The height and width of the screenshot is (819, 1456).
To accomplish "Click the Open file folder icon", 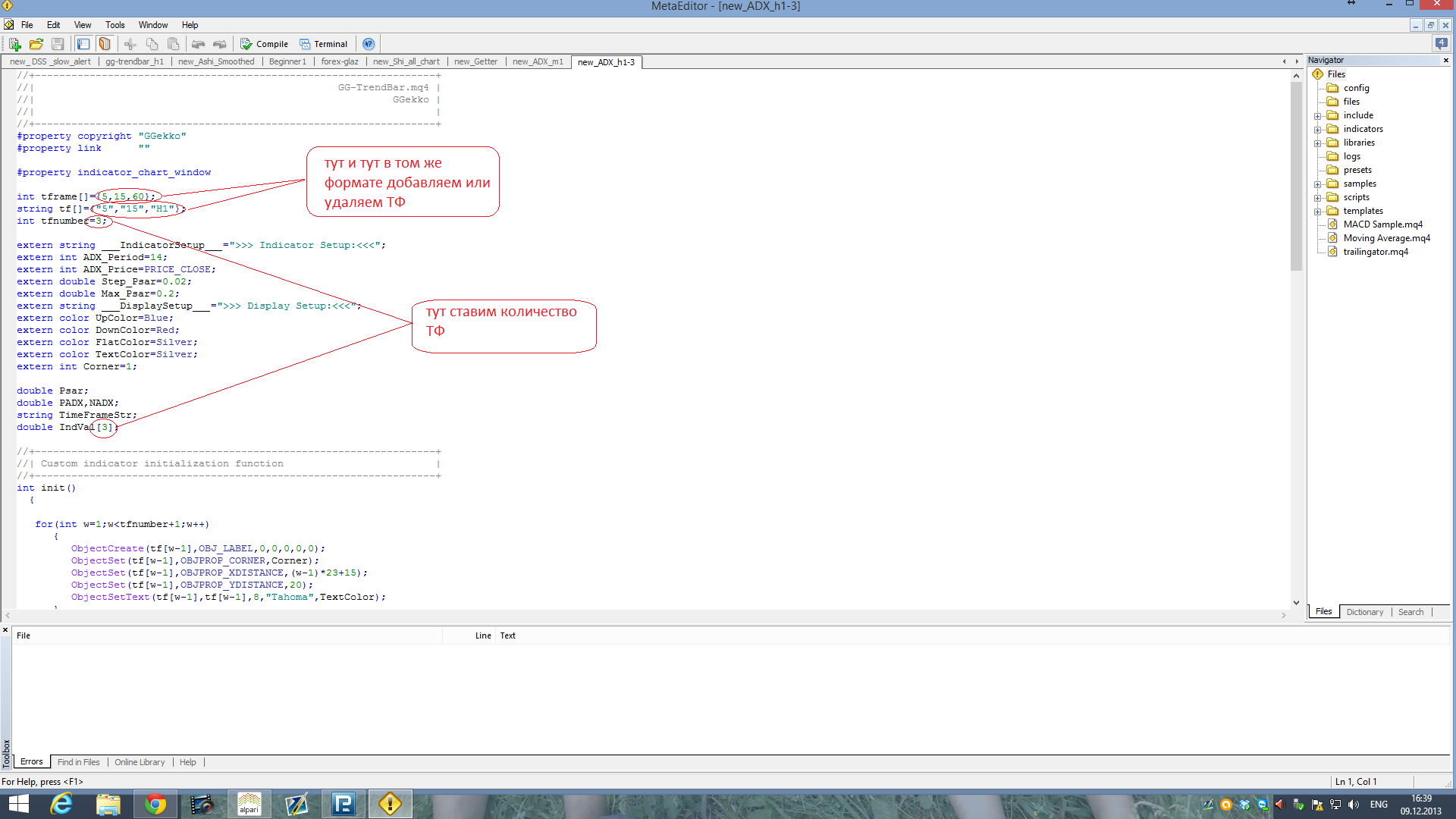I will tap(36, 44).
